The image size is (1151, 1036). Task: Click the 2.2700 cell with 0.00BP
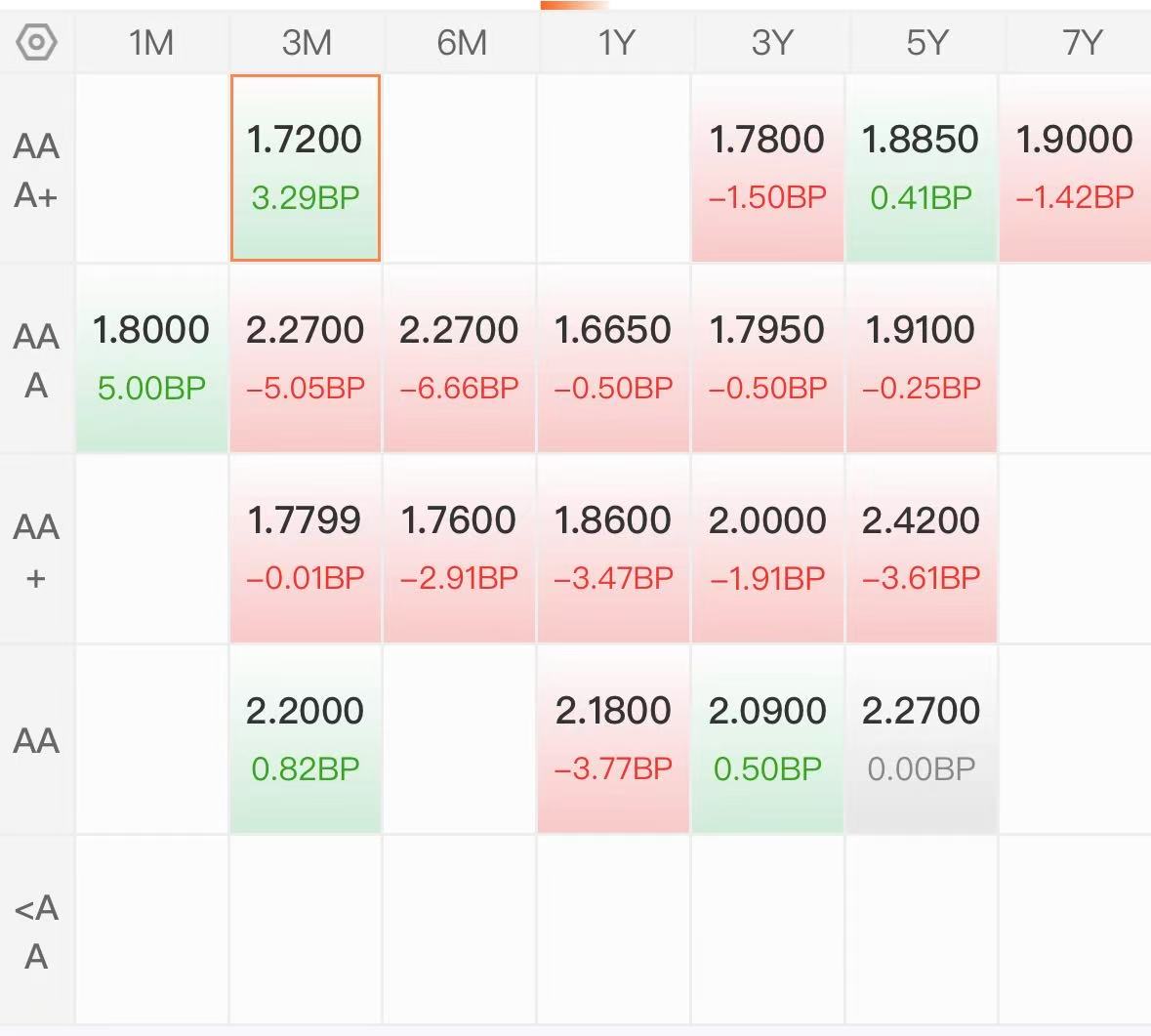[921, 739]
